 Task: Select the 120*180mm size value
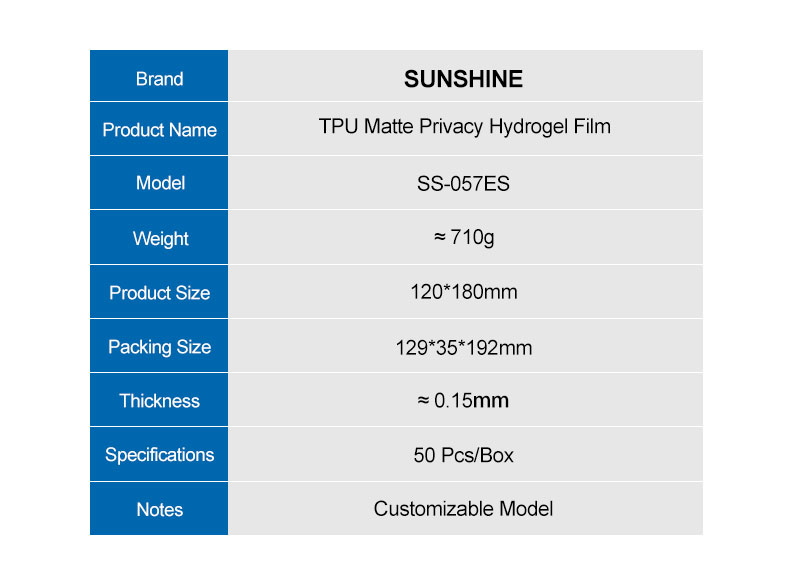pos(464,293)
